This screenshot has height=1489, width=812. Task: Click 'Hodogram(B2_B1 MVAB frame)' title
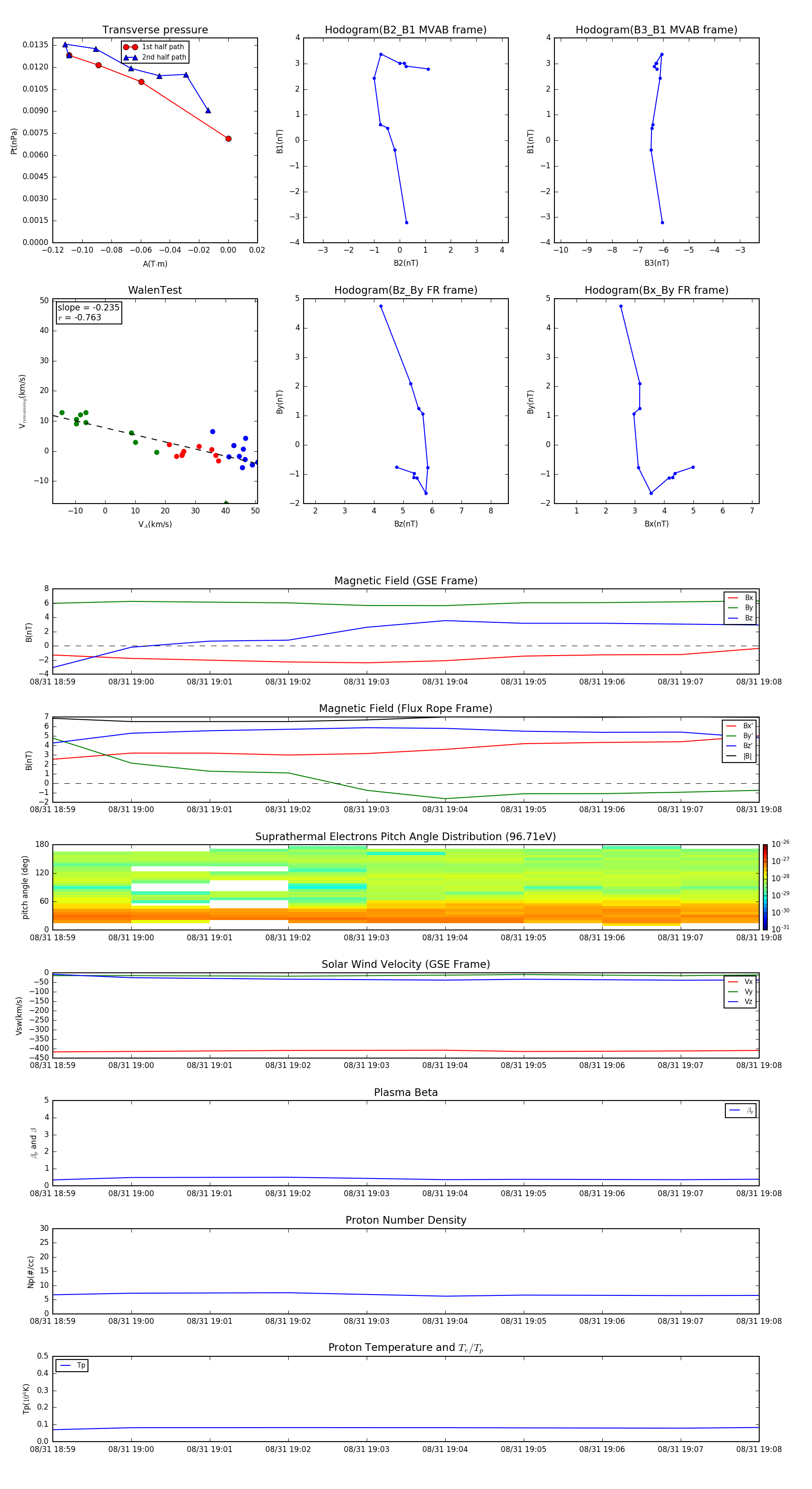(x=406, y=30)
